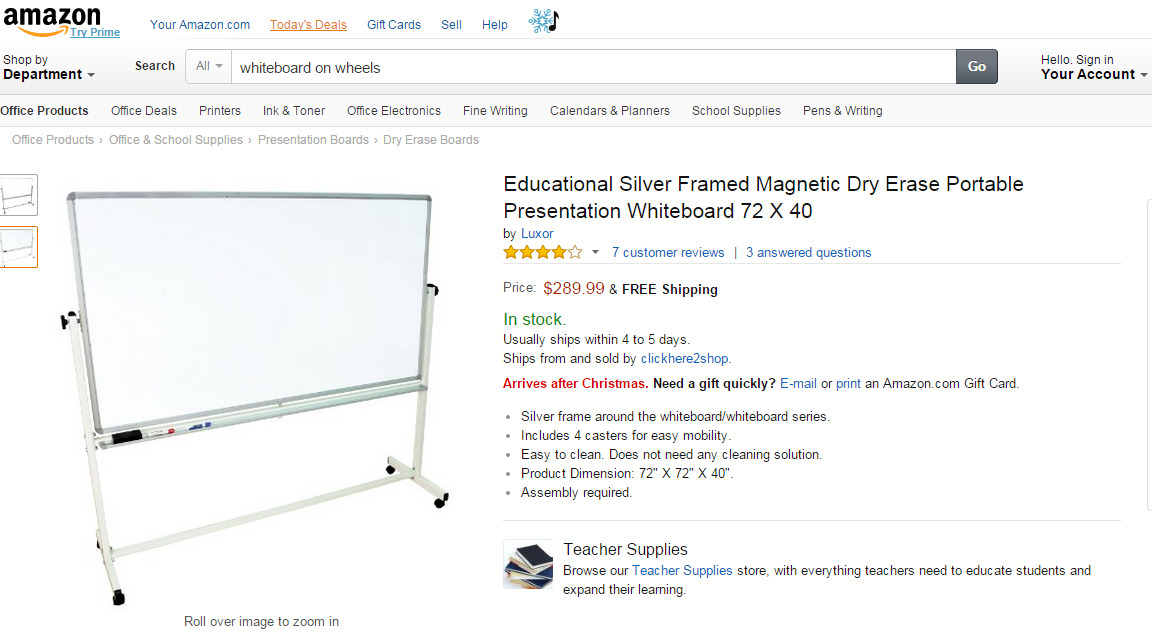Click the Go search button
Viewport: 1152px width, 640px height.
tap(976, 66)
